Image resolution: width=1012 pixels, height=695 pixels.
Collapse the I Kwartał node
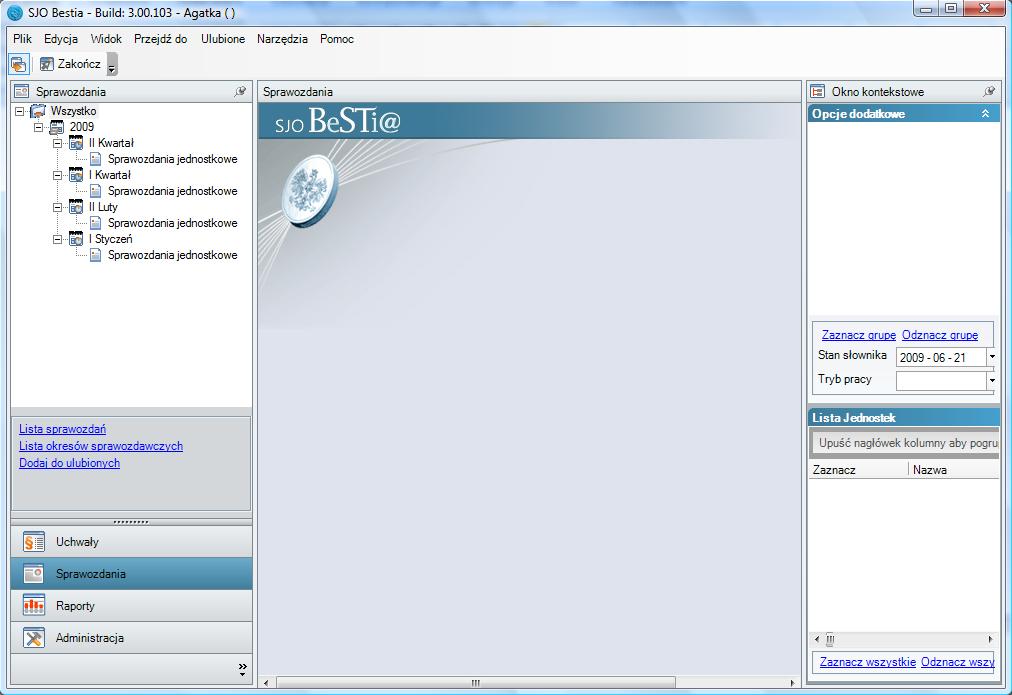57,175
